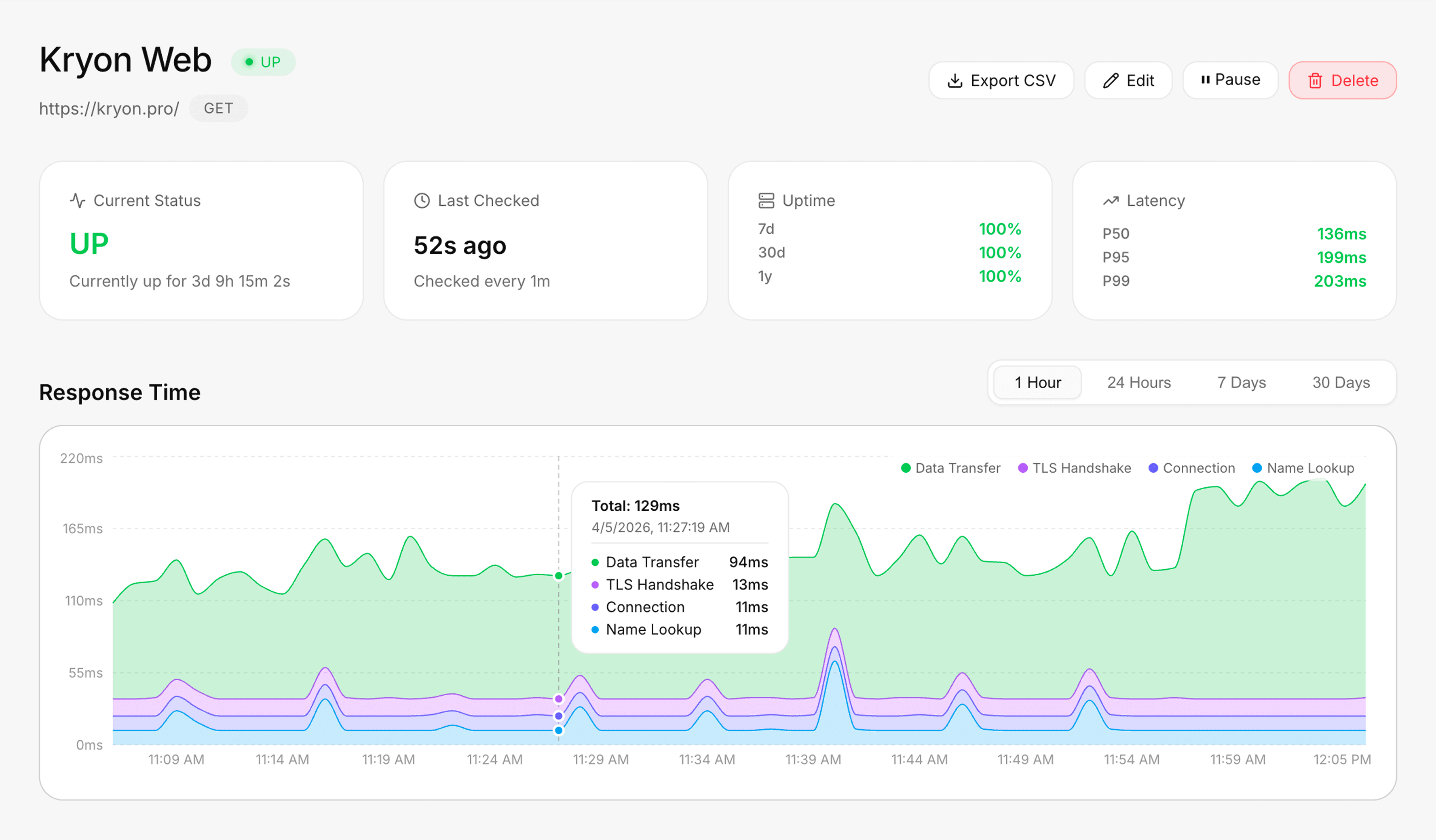Click the blue Name Lookup chart point
Screen dimensions: 1436x840
point(558,730)
